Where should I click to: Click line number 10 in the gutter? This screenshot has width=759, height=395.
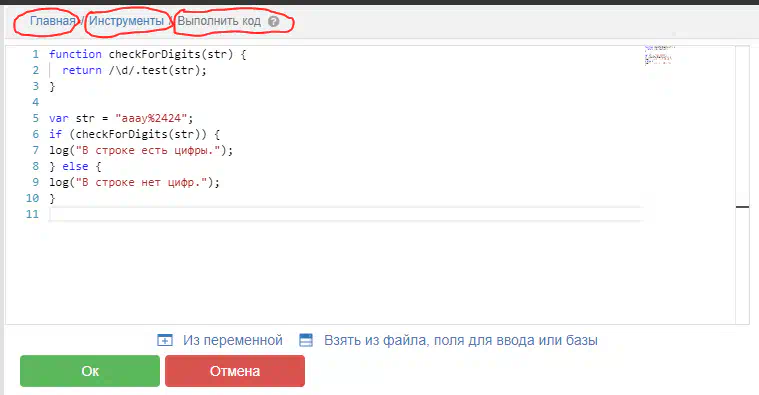[x=32, y=198]
